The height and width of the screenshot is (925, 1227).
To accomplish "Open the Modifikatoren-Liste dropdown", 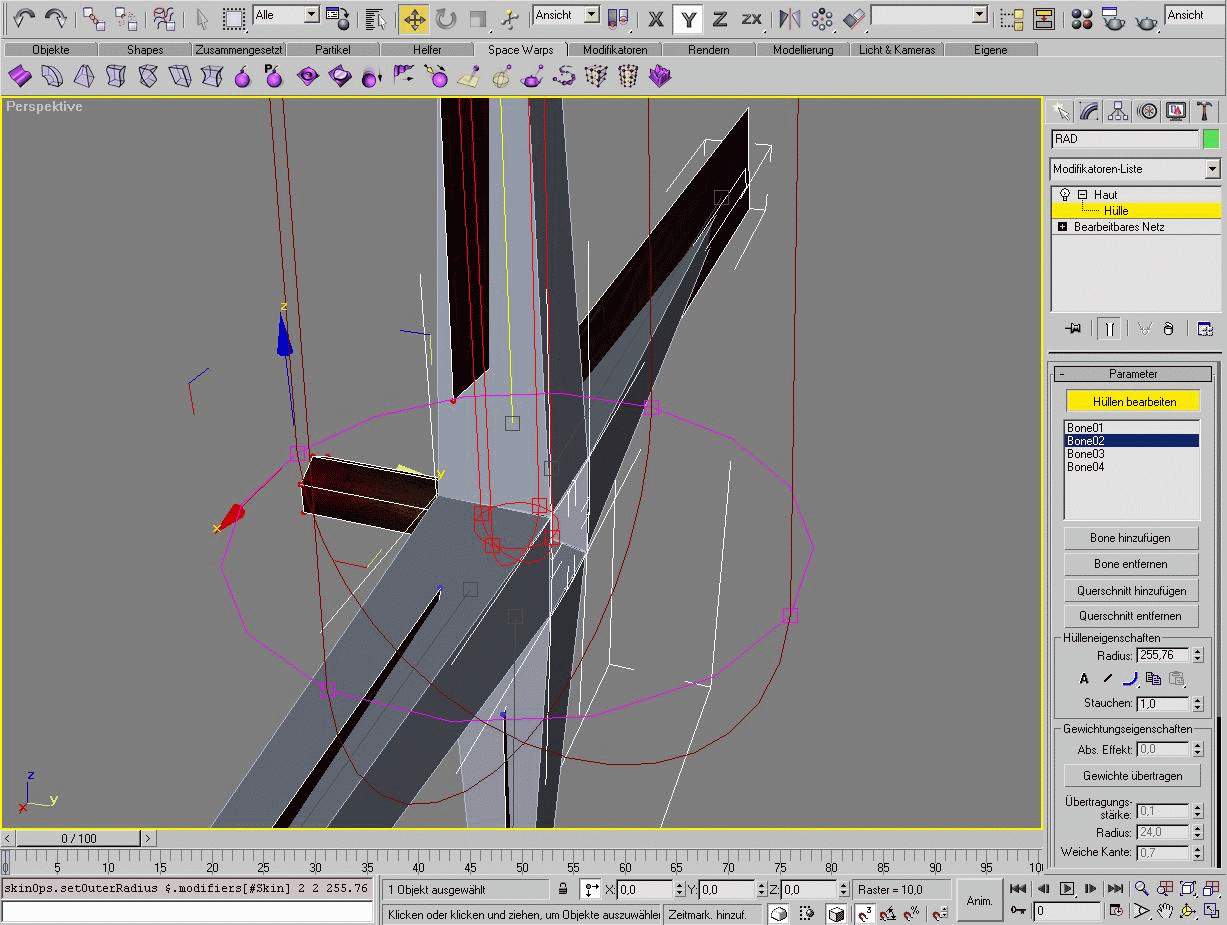I will click(x=1212, y=169).
